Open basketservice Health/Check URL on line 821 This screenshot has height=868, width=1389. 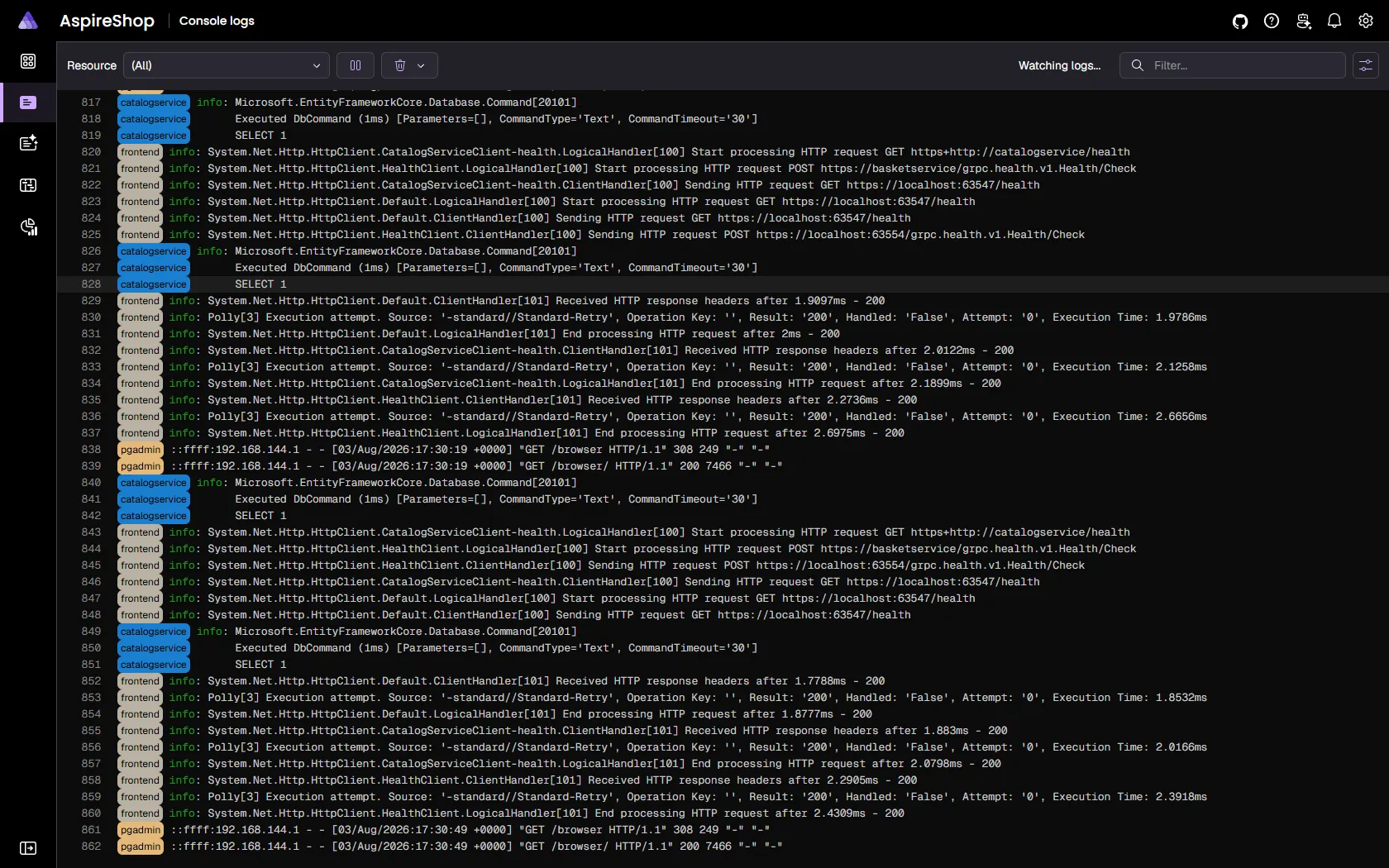979,169
